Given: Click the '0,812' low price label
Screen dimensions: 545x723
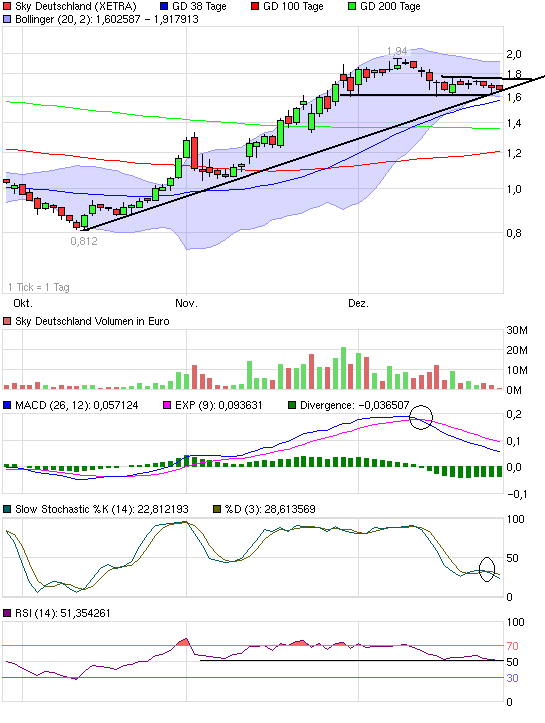Looking at the screenshot, I should (84, 241).
